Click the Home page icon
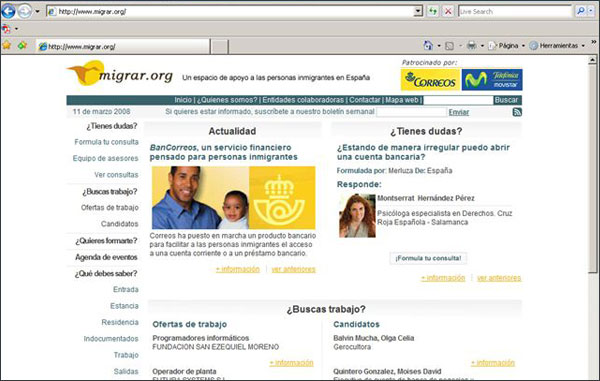 (428, 46)
